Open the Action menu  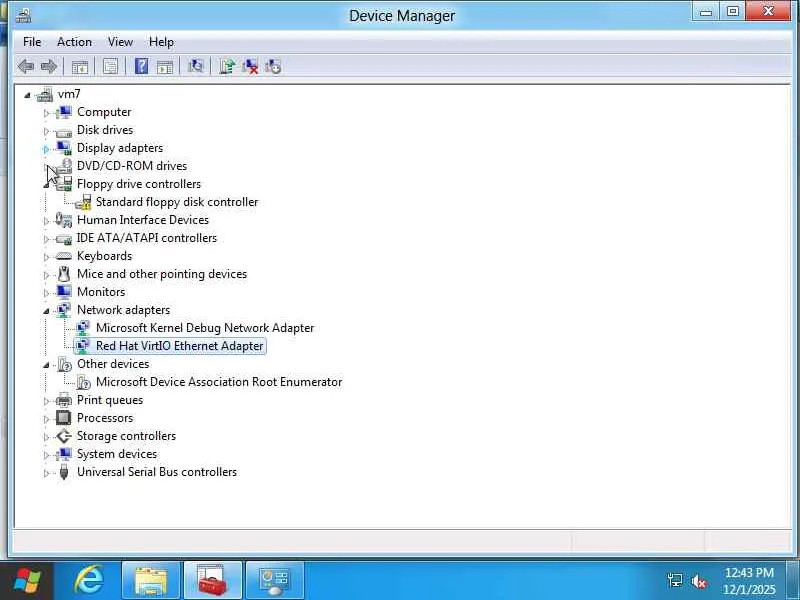click(x=74, y=42)
